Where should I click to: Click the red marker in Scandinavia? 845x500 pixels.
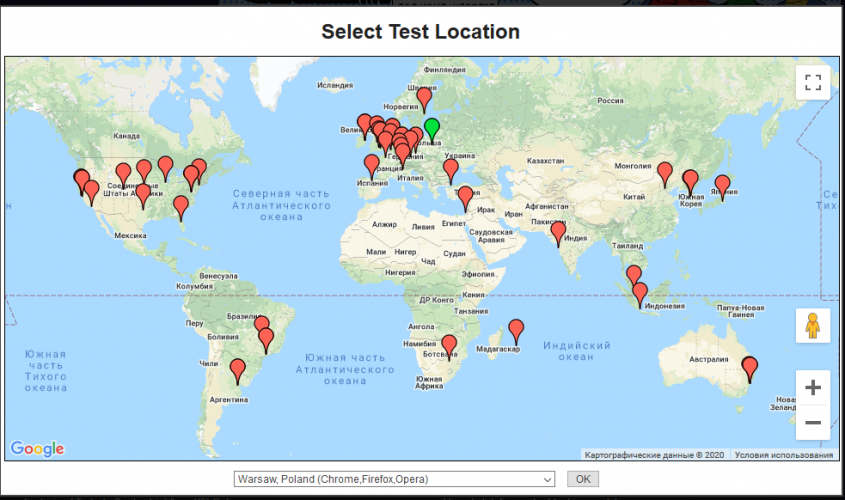(x=424, y=98)
